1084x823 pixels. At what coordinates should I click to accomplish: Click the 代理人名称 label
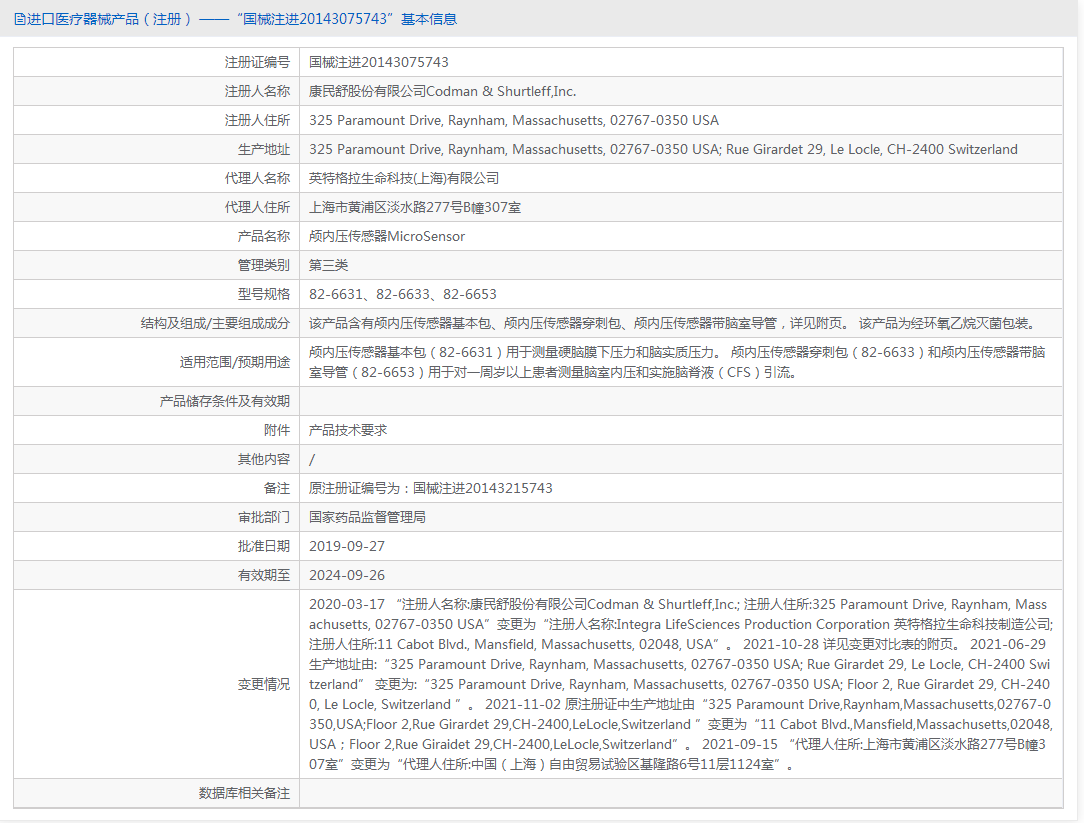[257, 178]
